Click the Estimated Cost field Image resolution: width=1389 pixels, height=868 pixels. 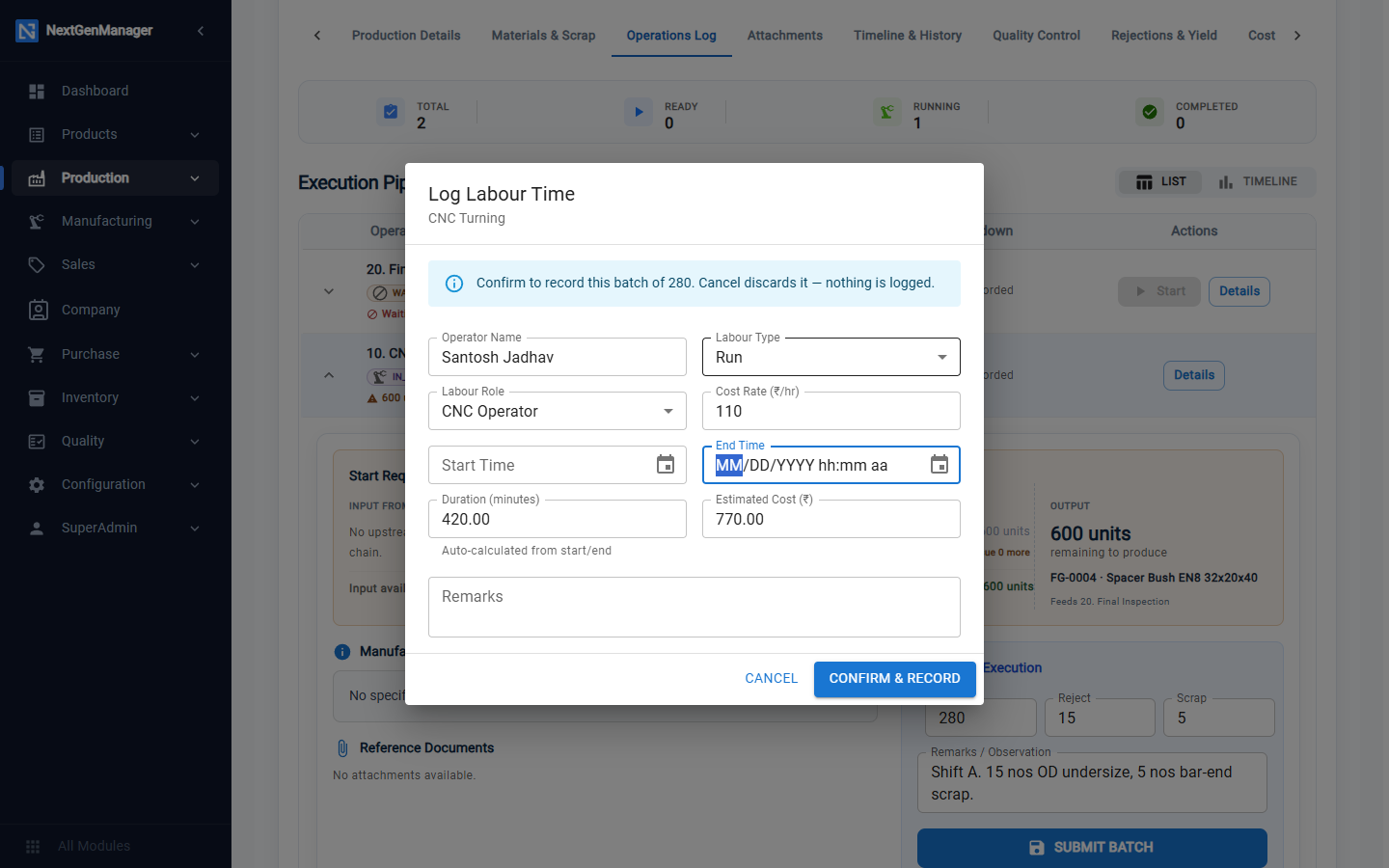pyautogui.click(x=831, y=519)
